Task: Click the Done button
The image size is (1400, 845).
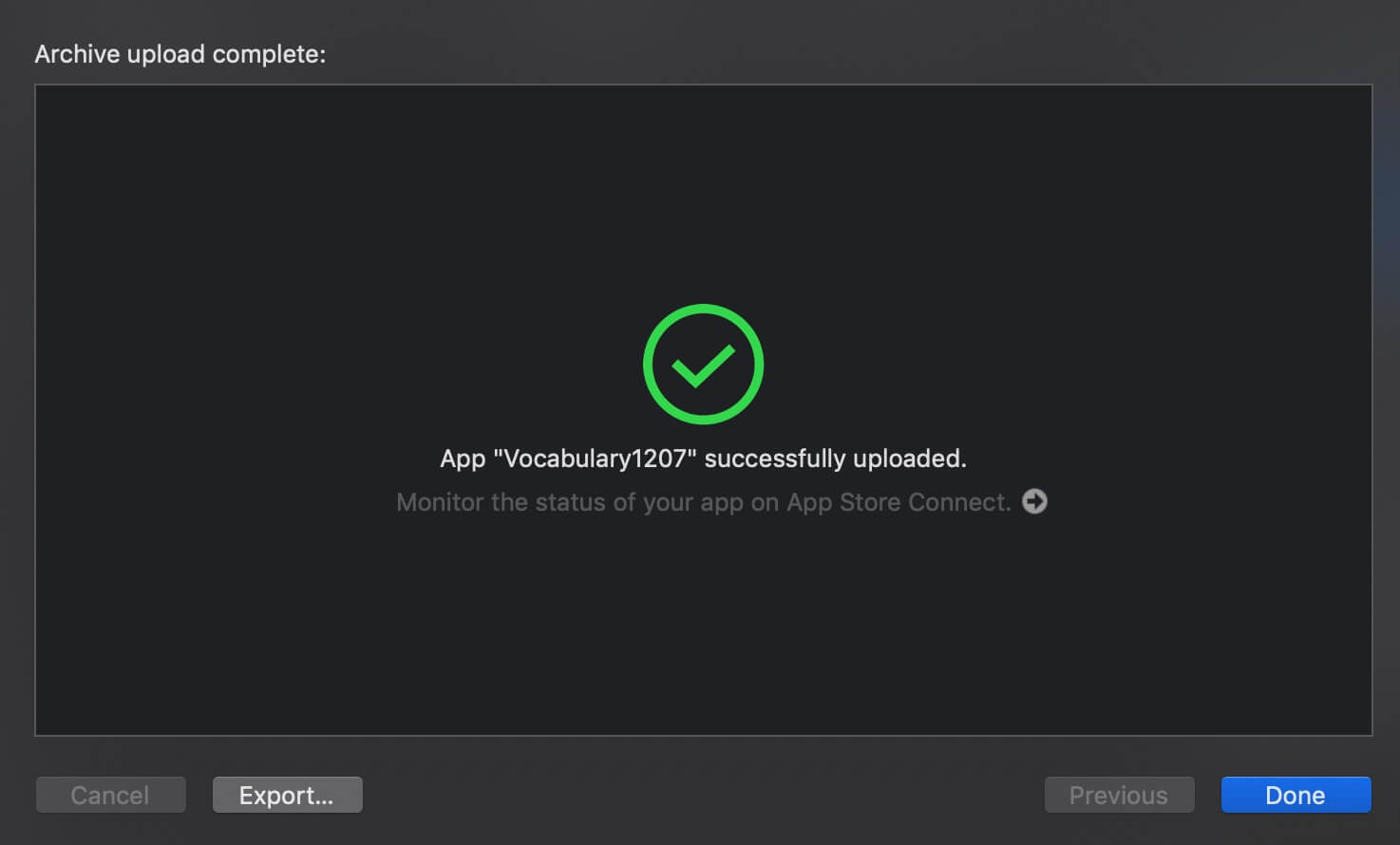Action: pos(1296,795)
